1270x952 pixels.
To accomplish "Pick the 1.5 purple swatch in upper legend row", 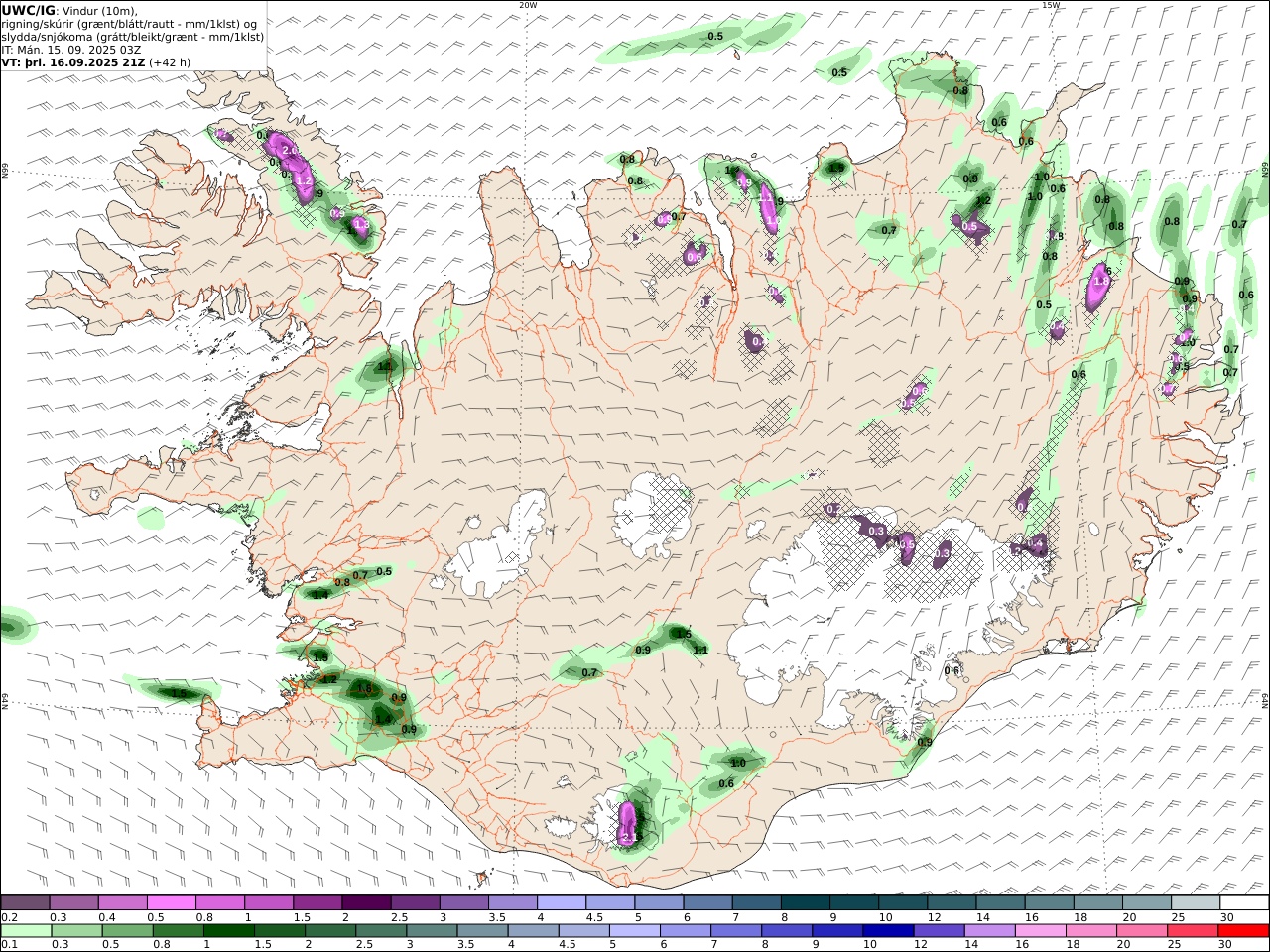I will [x=317, y=902].
